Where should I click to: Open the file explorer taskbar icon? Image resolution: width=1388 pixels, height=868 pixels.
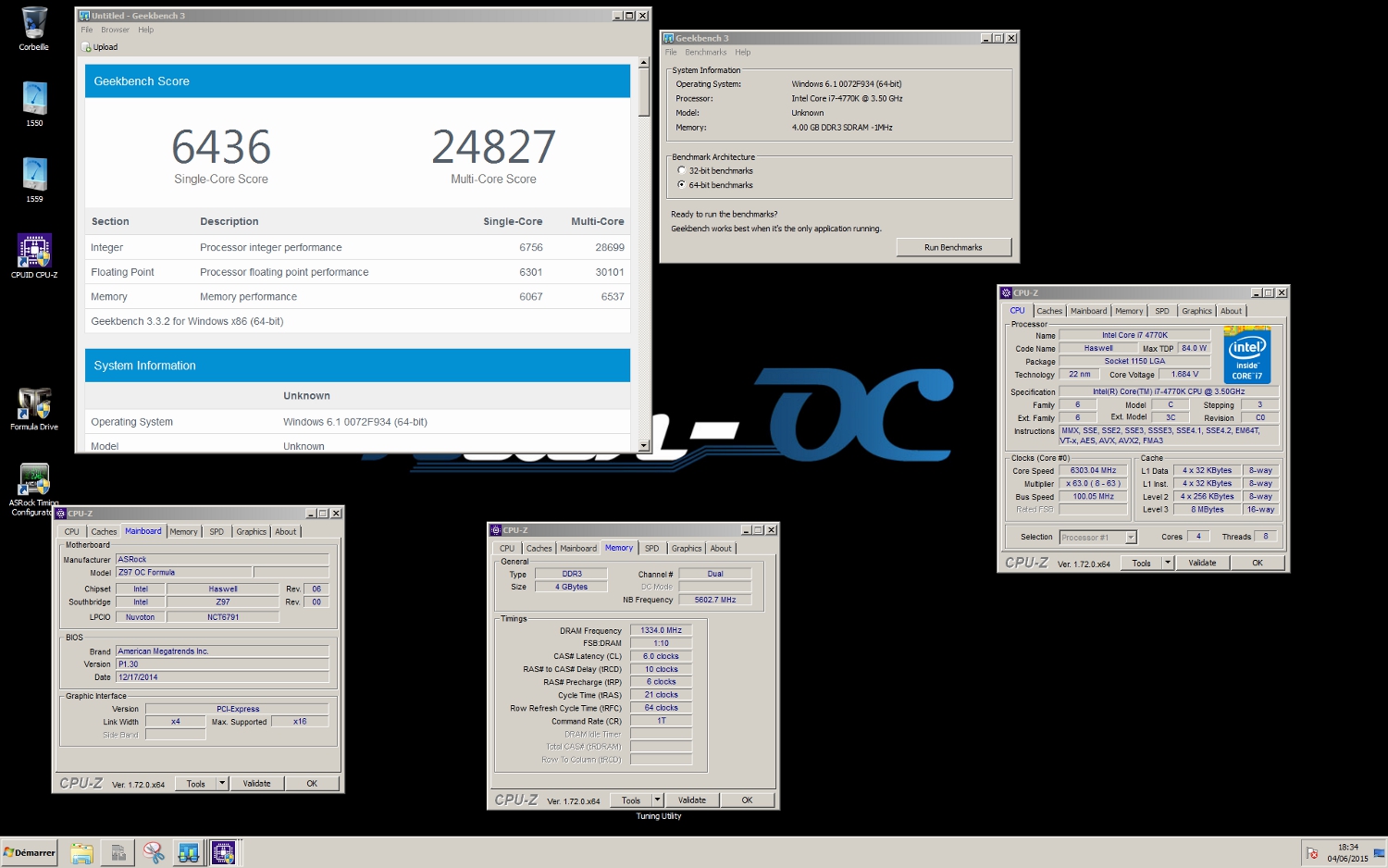click(82, 852)
